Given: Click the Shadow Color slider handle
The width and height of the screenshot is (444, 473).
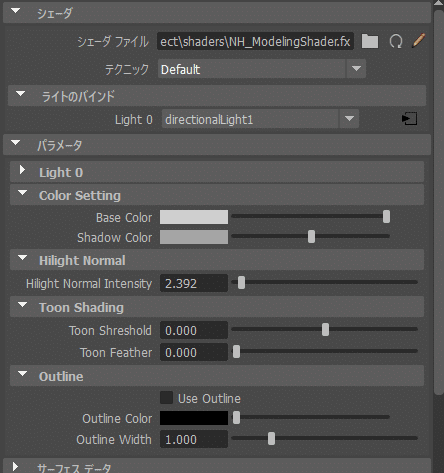Looking at the screenshot, I should click(x=311, y=236).
